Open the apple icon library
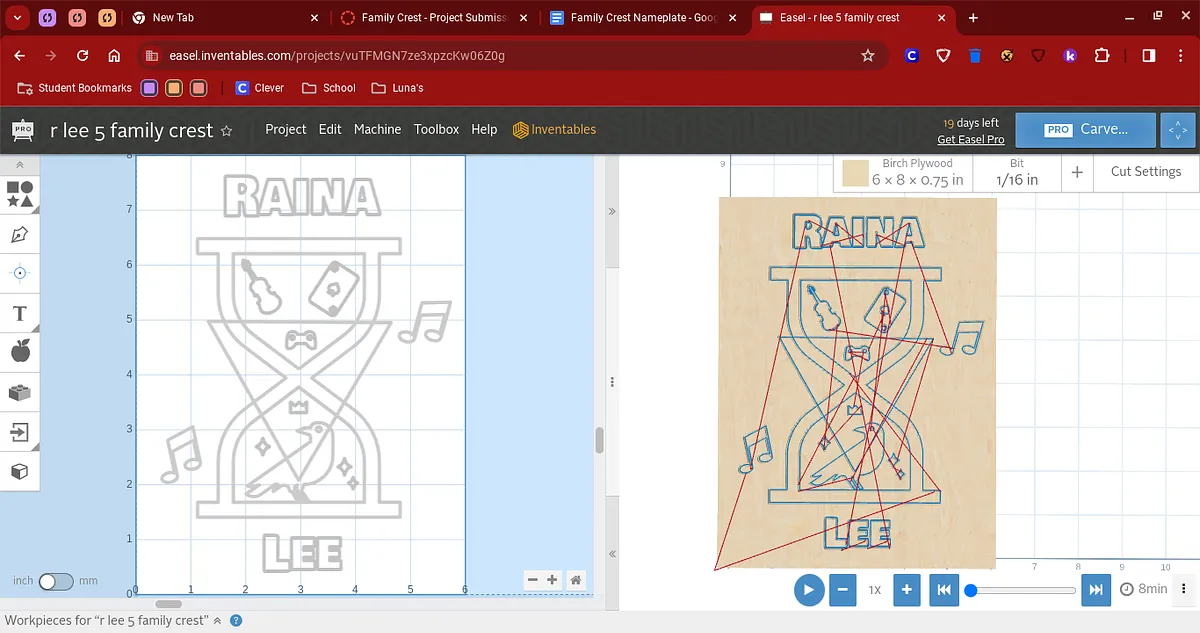 click(19, 351)
